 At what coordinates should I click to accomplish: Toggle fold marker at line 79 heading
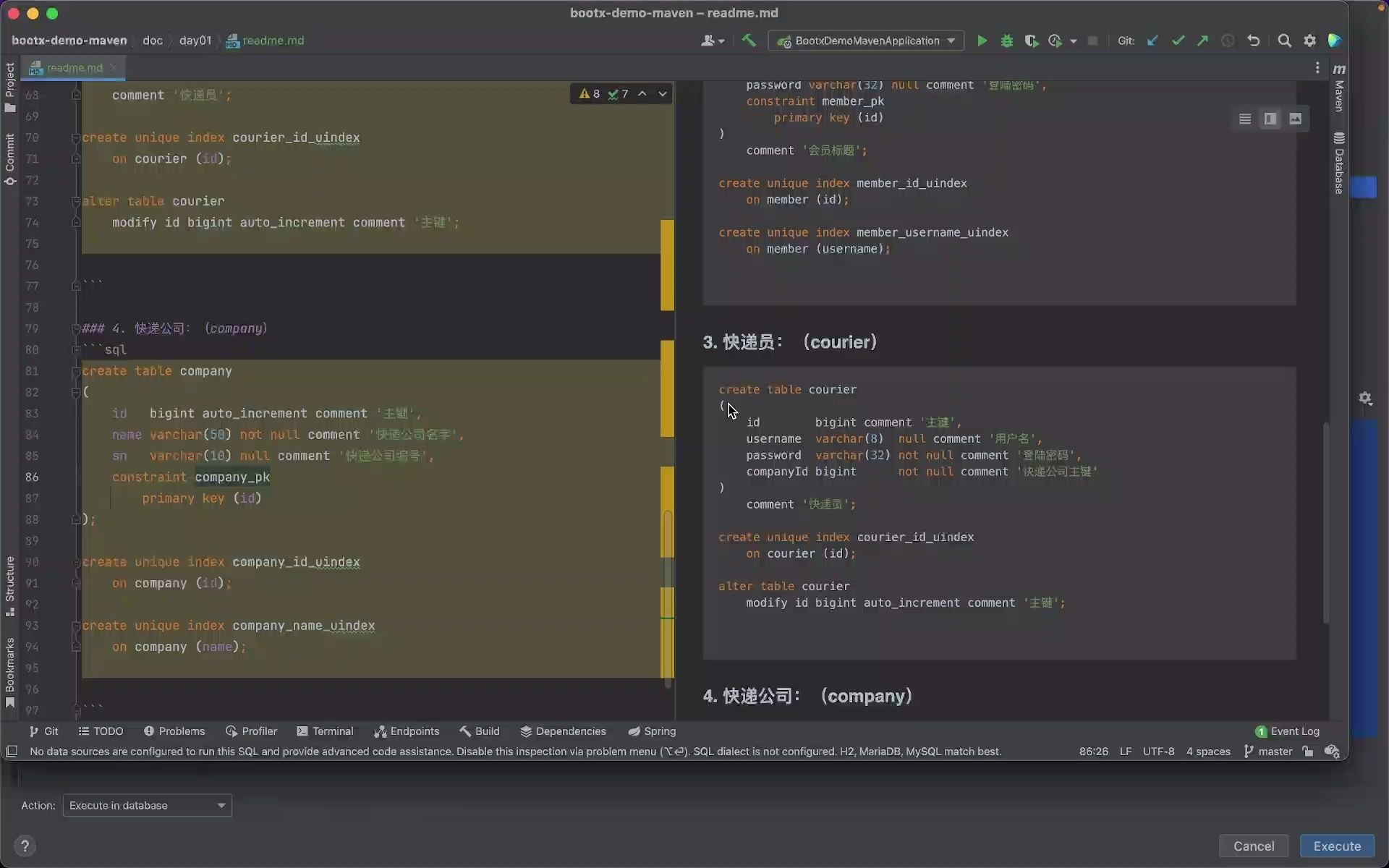pos(75,328)
